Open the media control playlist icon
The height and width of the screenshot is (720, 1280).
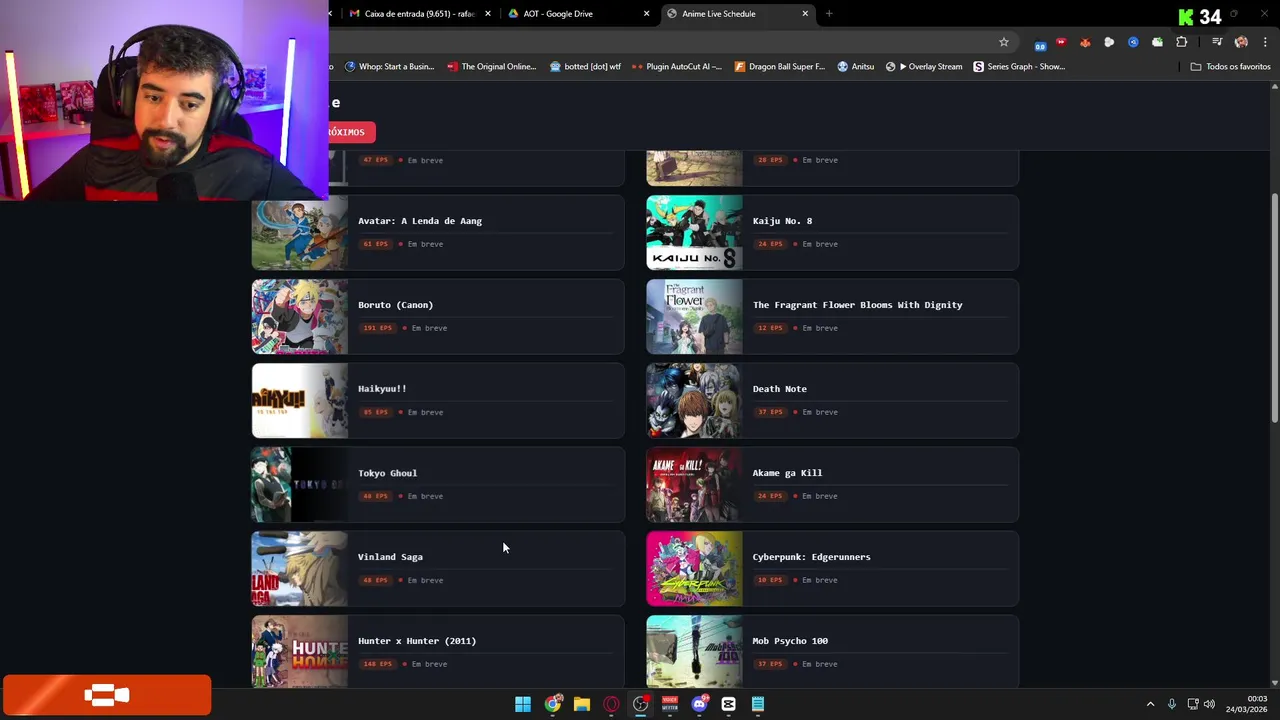(1216, 42)
